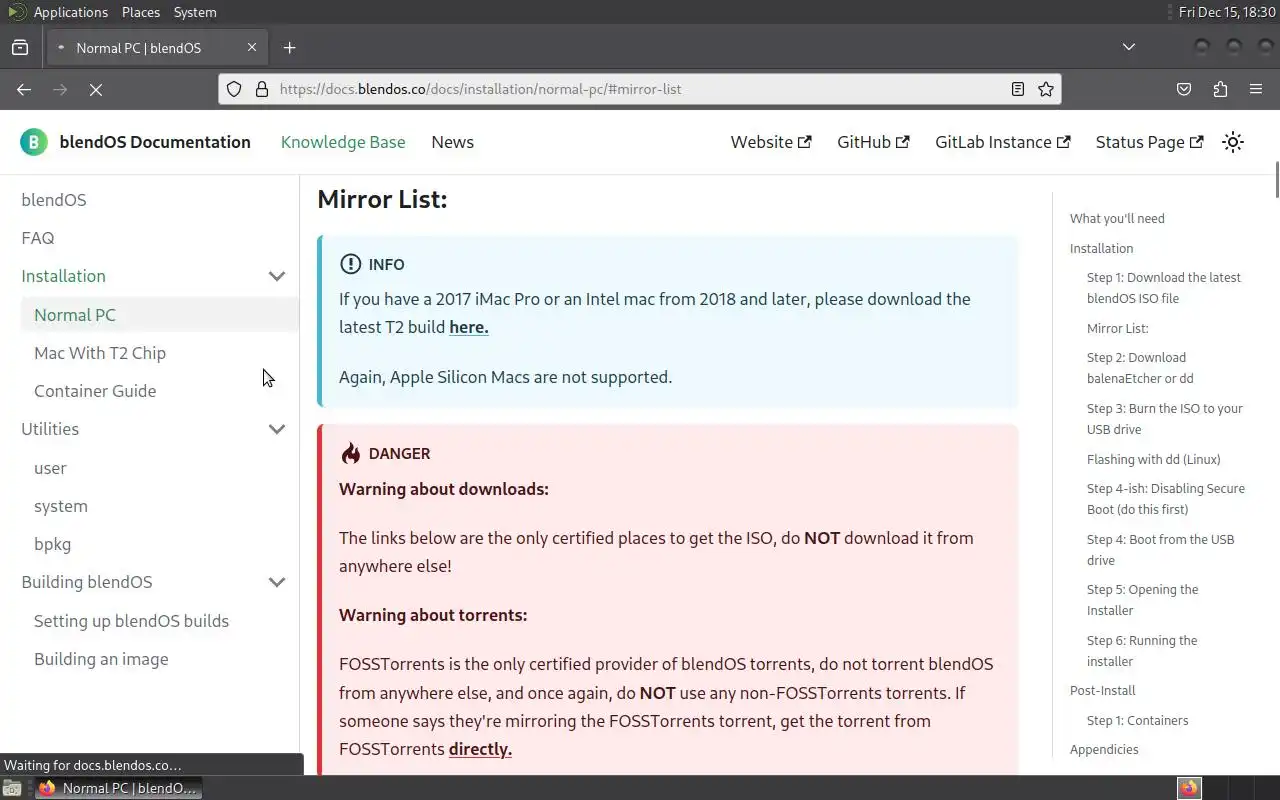The width and height of the screenshot is (1280, 800).
Task: Click the site security padlock icon
Action: (x=262, y=89)
